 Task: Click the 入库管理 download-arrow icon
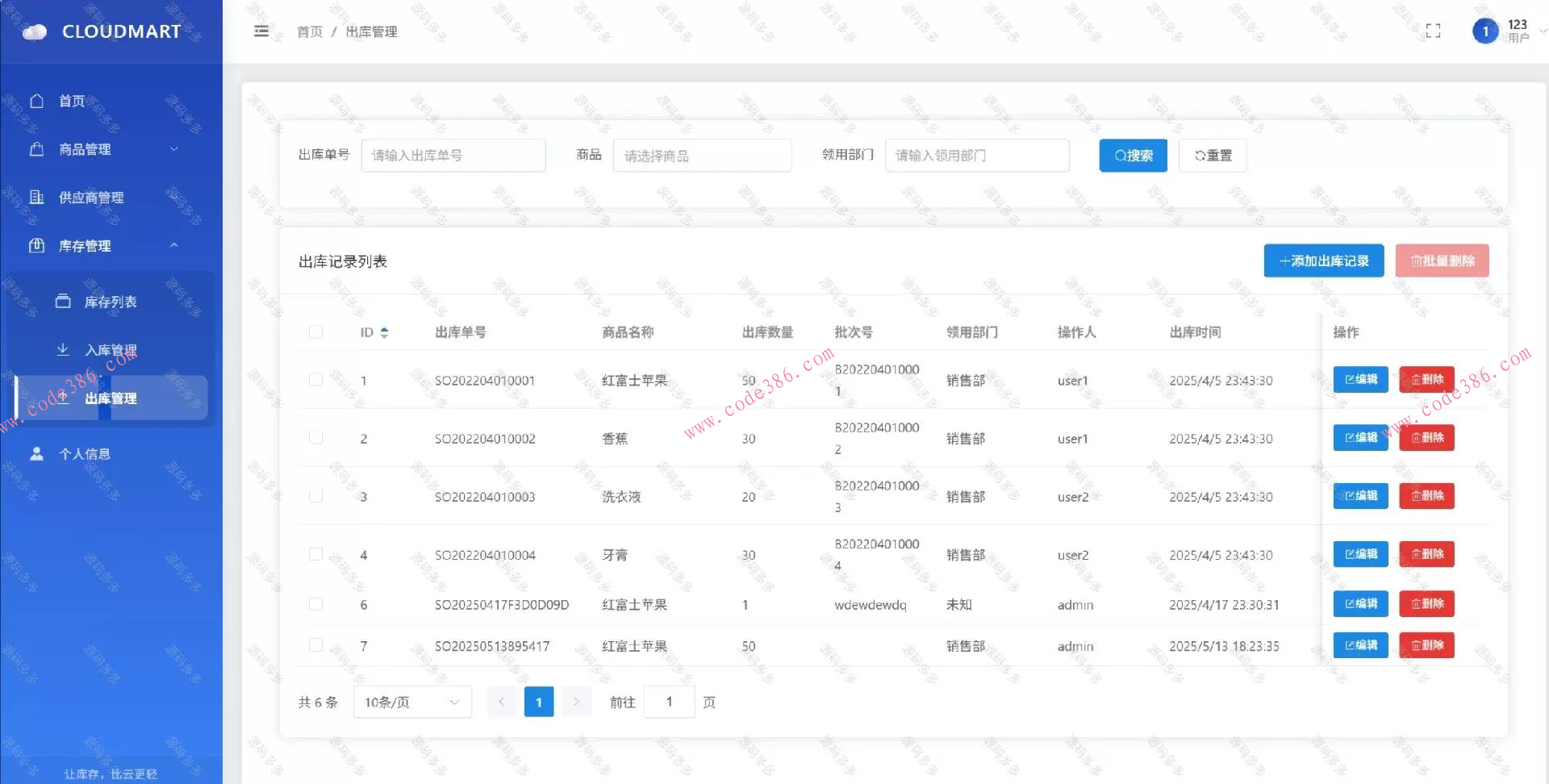pyautogui.click(x=63, y=348)
